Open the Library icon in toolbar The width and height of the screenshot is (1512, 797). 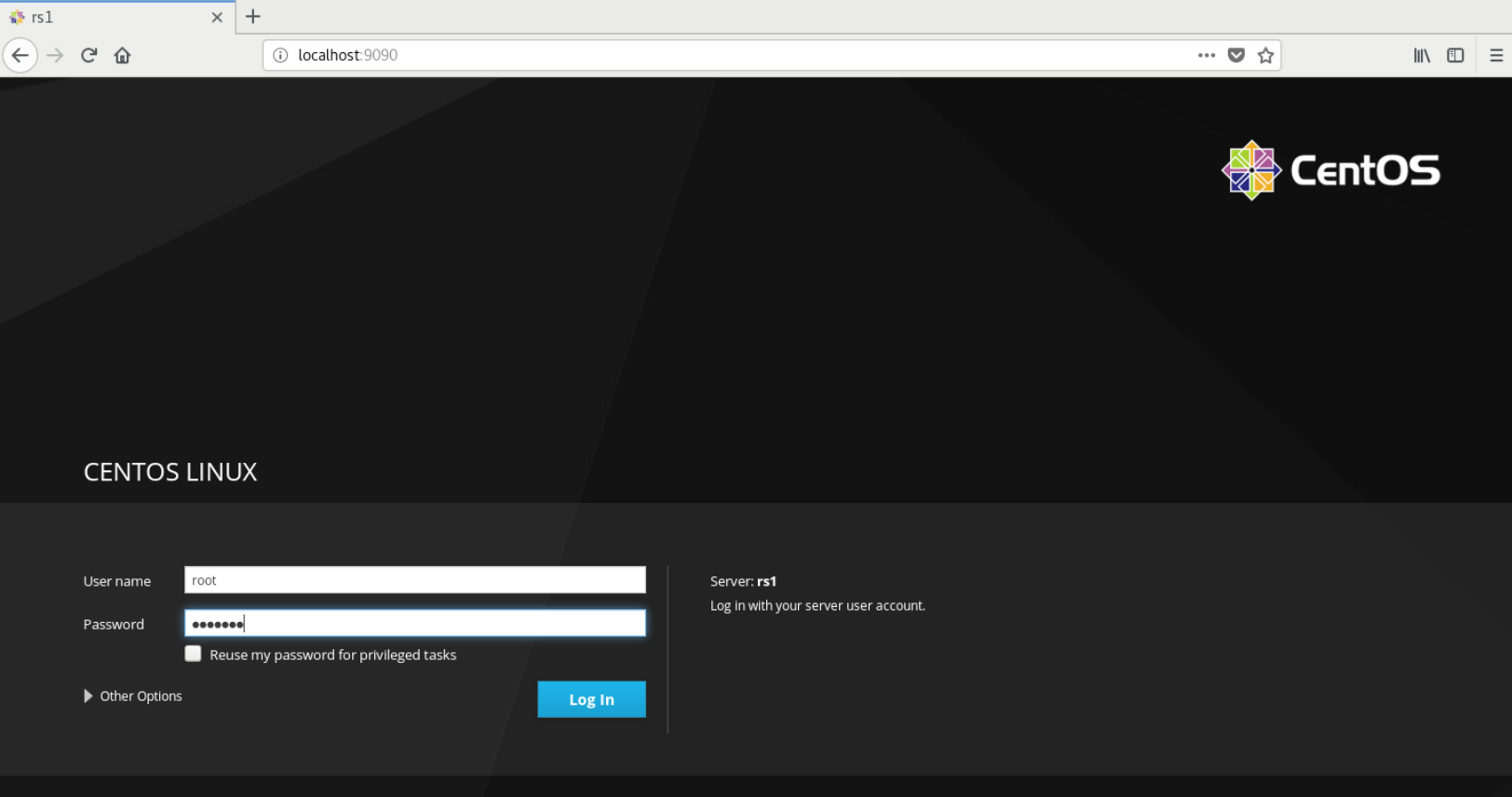[1422, 56]
